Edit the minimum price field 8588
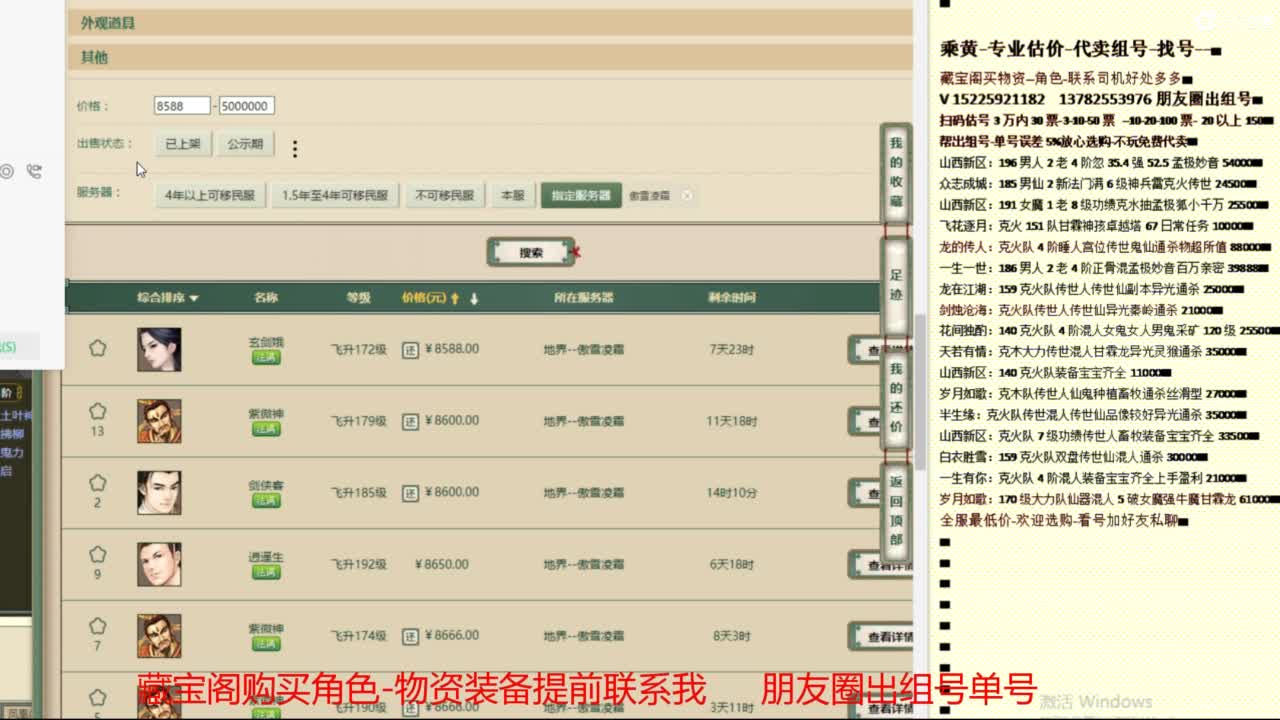The height and width of the screenshot is (720, 1280). 182,106
